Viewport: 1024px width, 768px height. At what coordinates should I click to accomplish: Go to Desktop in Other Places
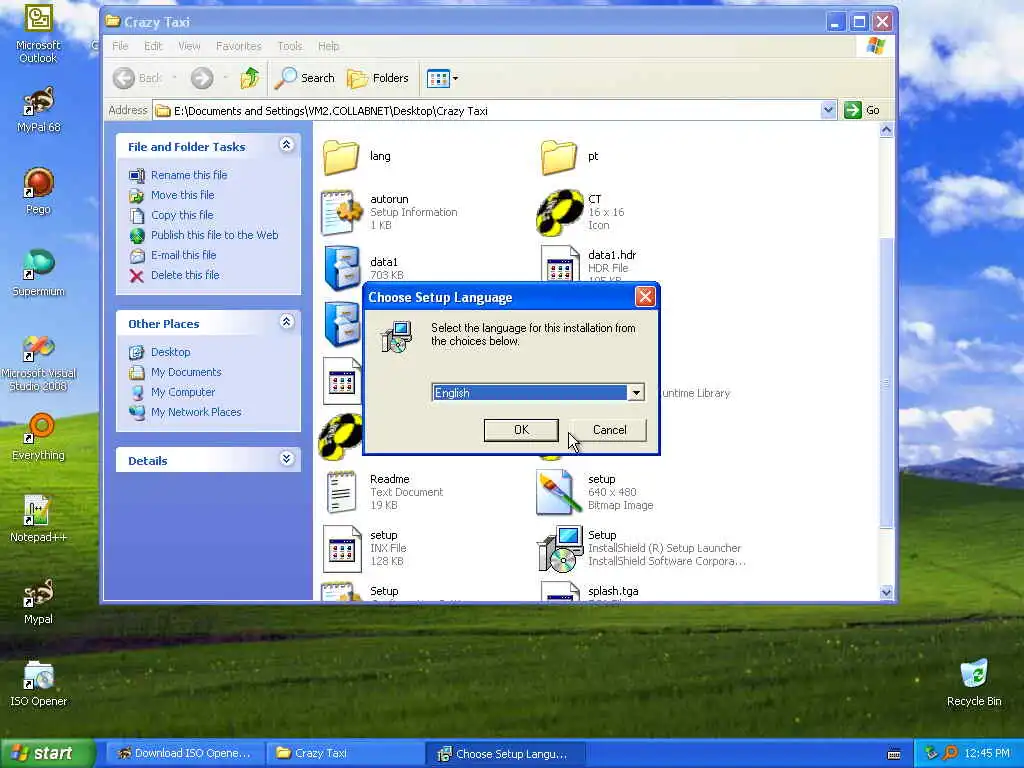(x=170, y=352)
